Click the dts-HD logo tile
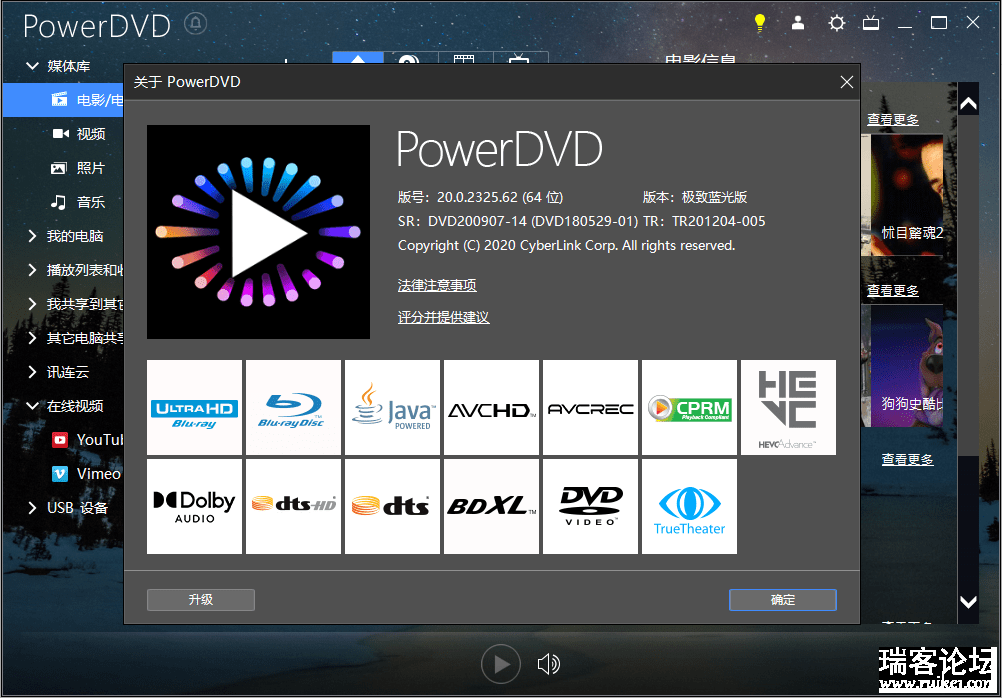Viewport: 1002px width, 698px height. (x=293, y=506)
